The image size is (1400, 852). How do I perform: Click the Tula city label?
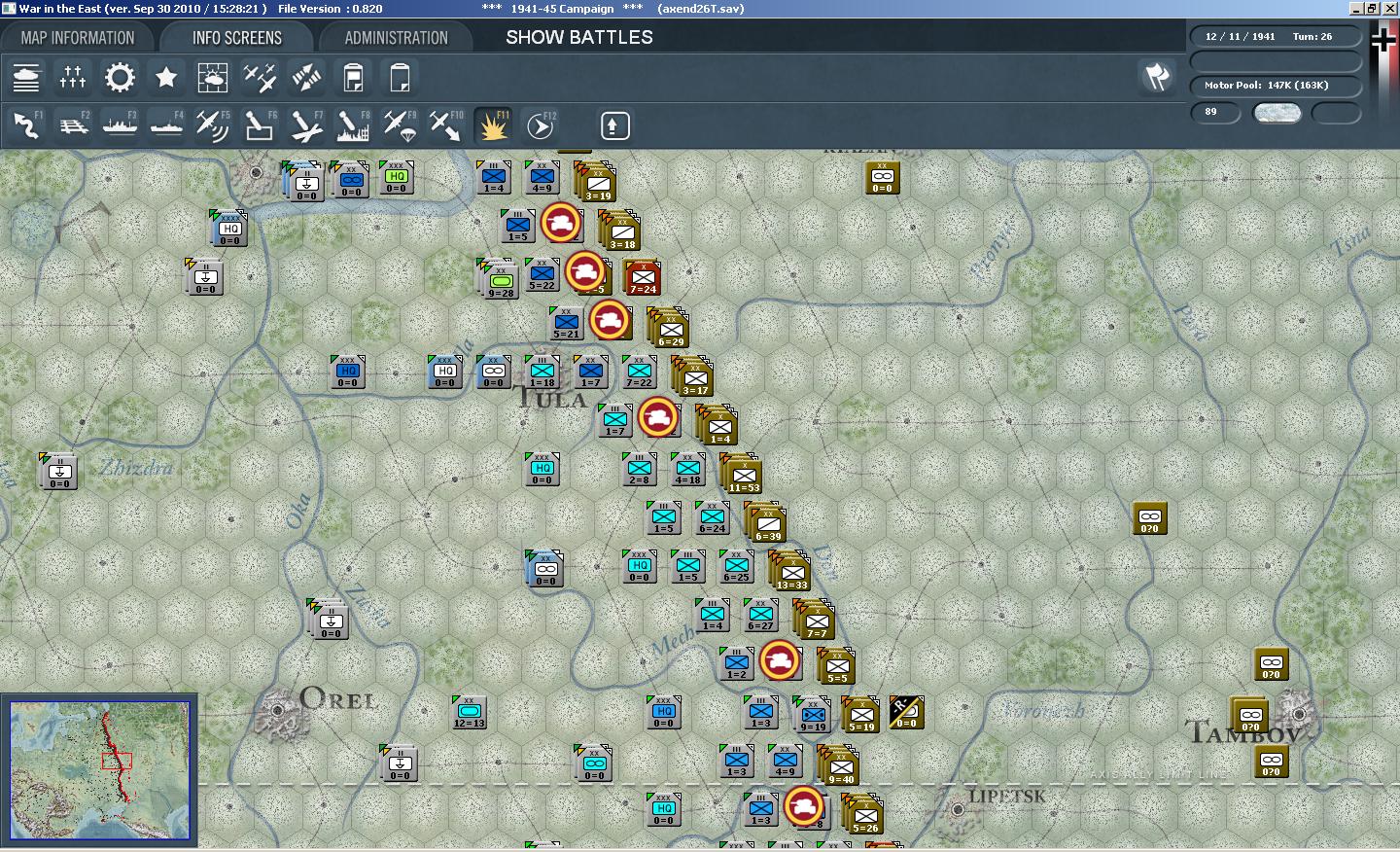550,398
